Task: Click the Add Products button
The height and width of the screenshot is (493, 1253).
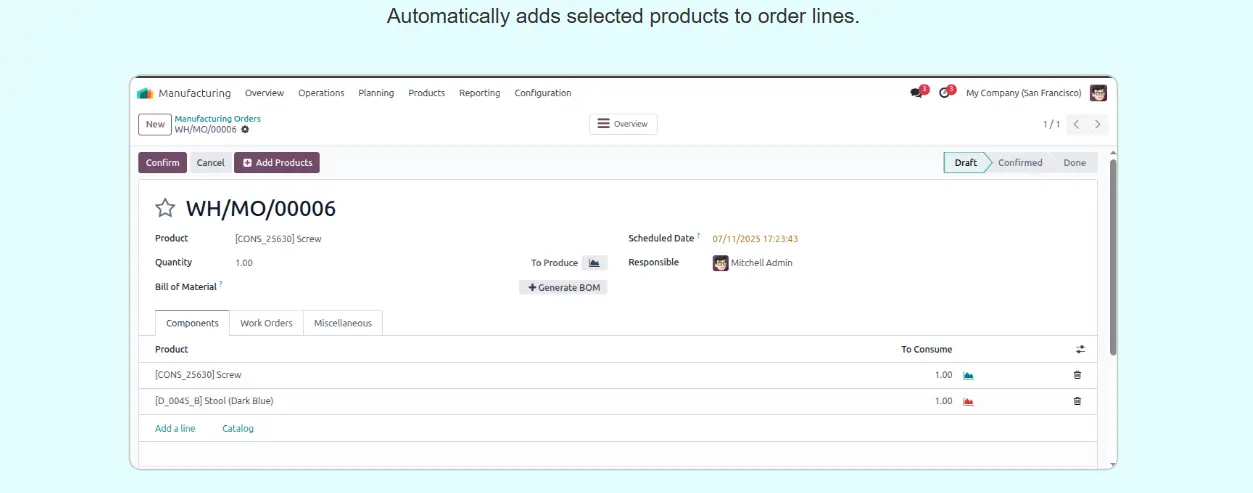Action: pos(277,163)
